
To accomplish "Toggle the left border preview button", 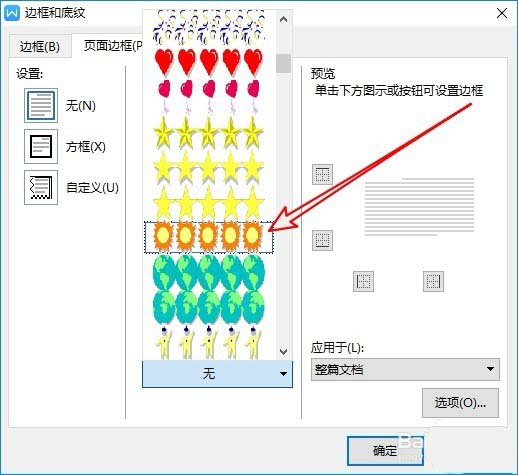I will (x=363, y=281).
